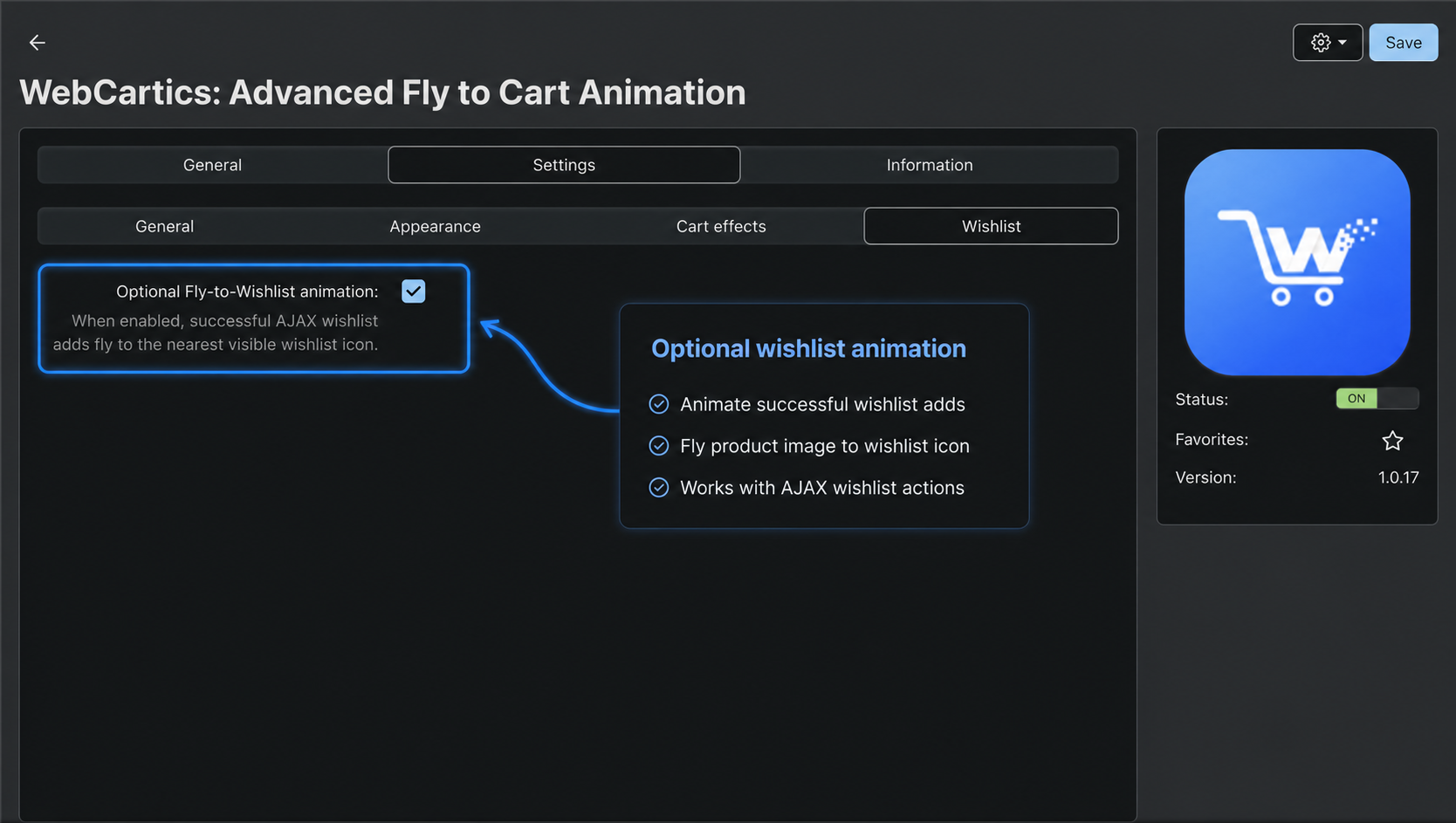
Task: Toggle the add-on Status ON switch
Action: (x=1377, y=399)
